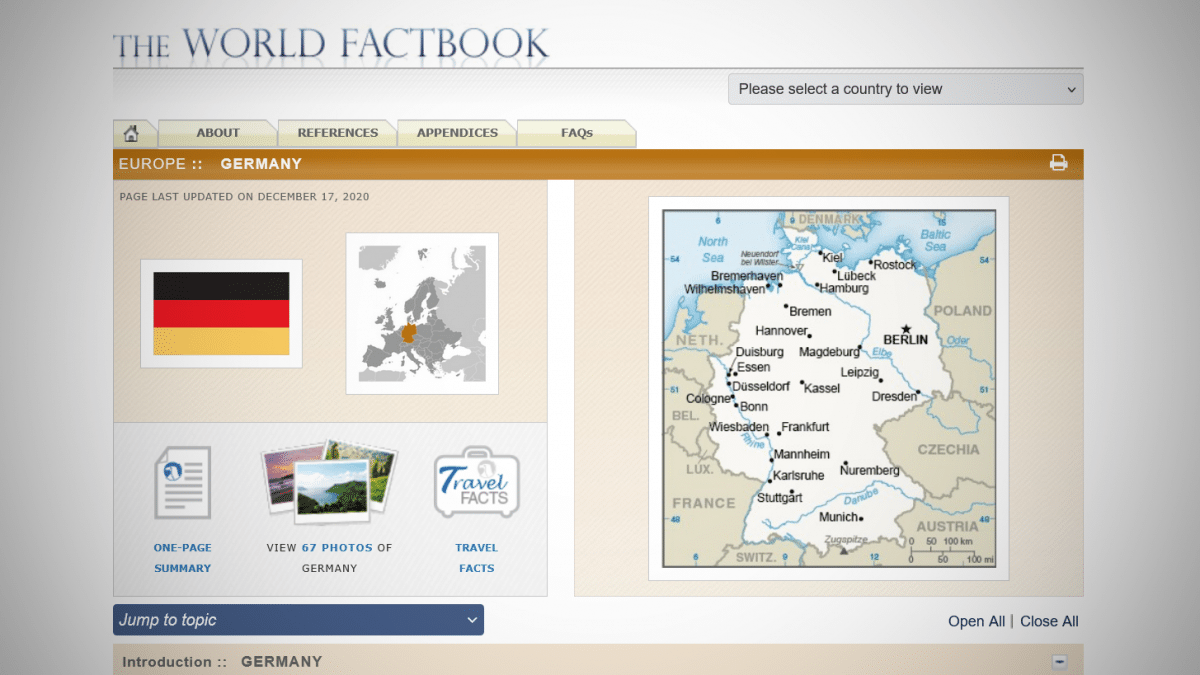Select the Appendices tab
The height and width of the screenshot is (675, 1200).
click(x=457, y=133)
